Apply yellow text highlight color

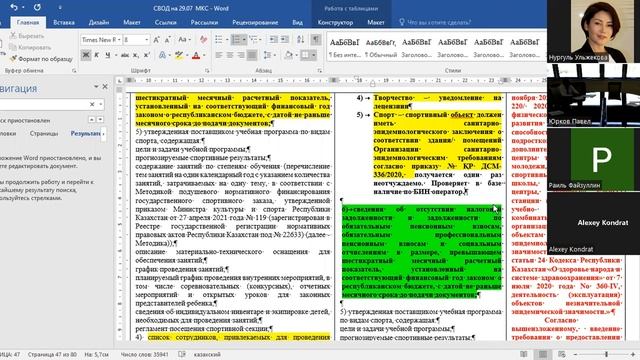click(x=178, y=55)
